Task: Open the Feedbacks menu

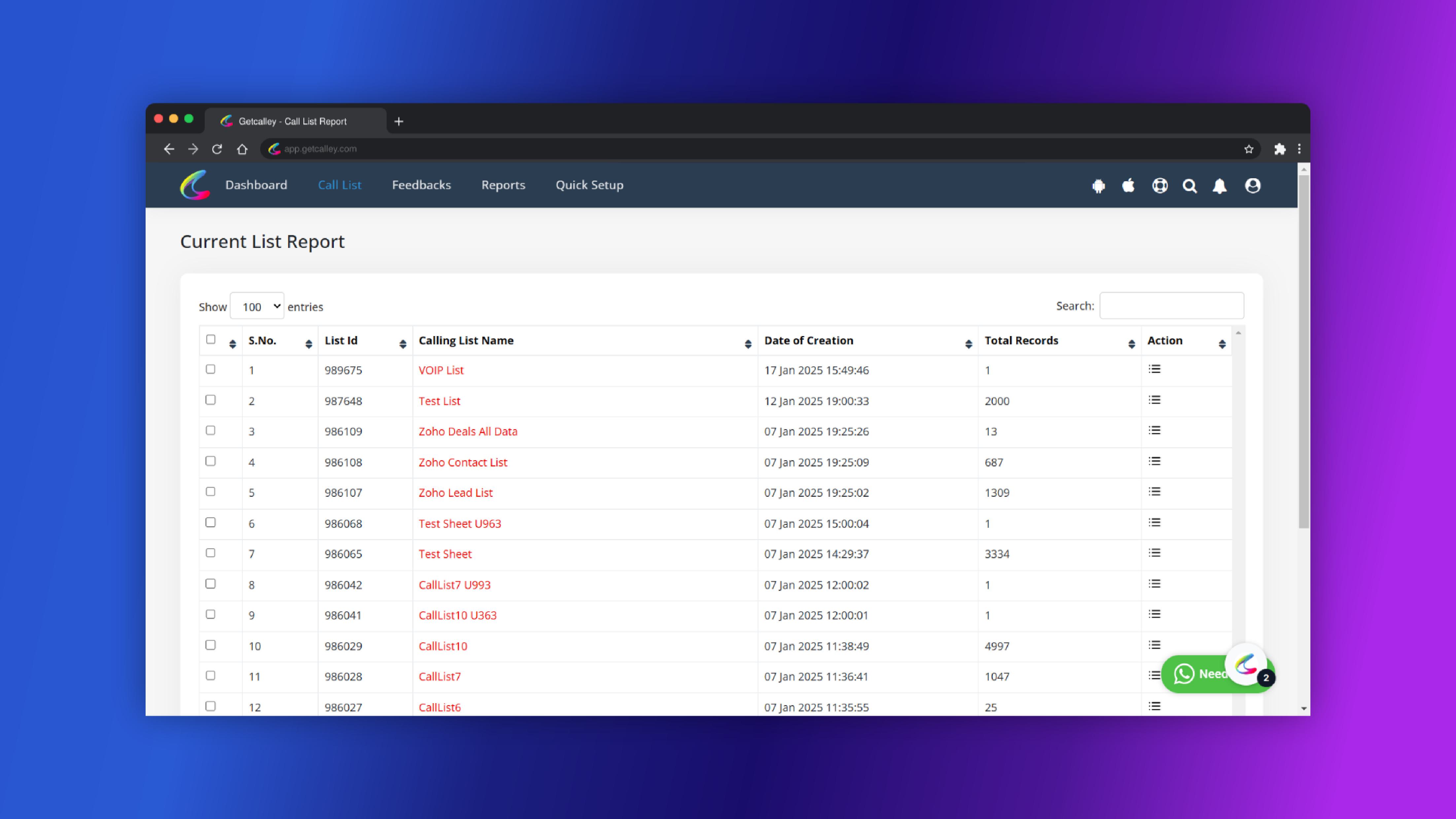Action: [x=421, y=185]
